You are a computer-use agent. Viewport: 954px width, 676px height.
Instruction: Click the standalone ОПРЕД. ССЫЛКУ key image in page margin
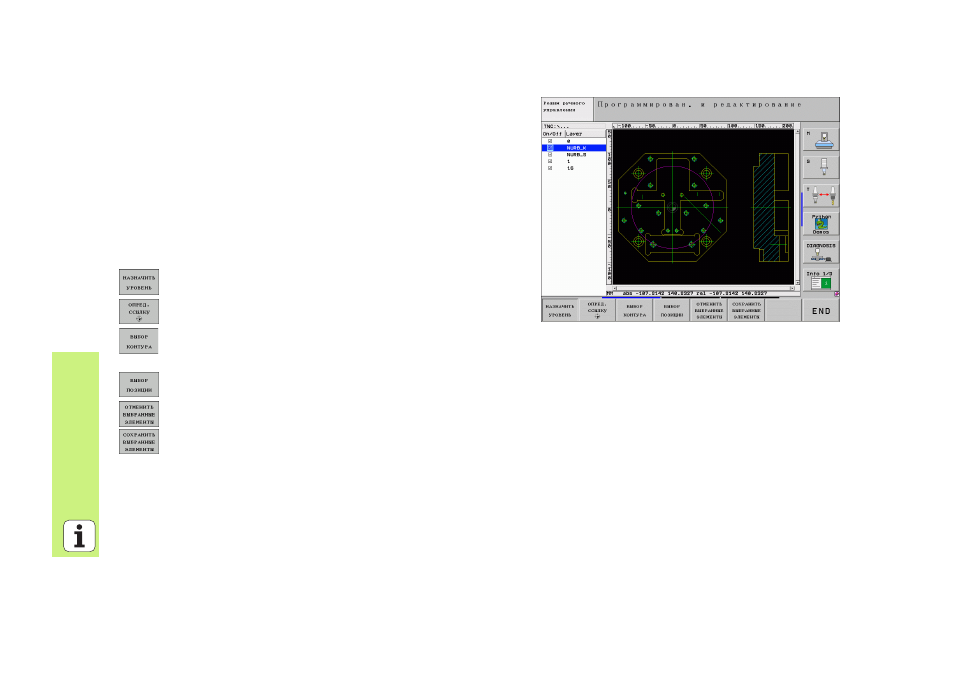[x=139, y=312]
